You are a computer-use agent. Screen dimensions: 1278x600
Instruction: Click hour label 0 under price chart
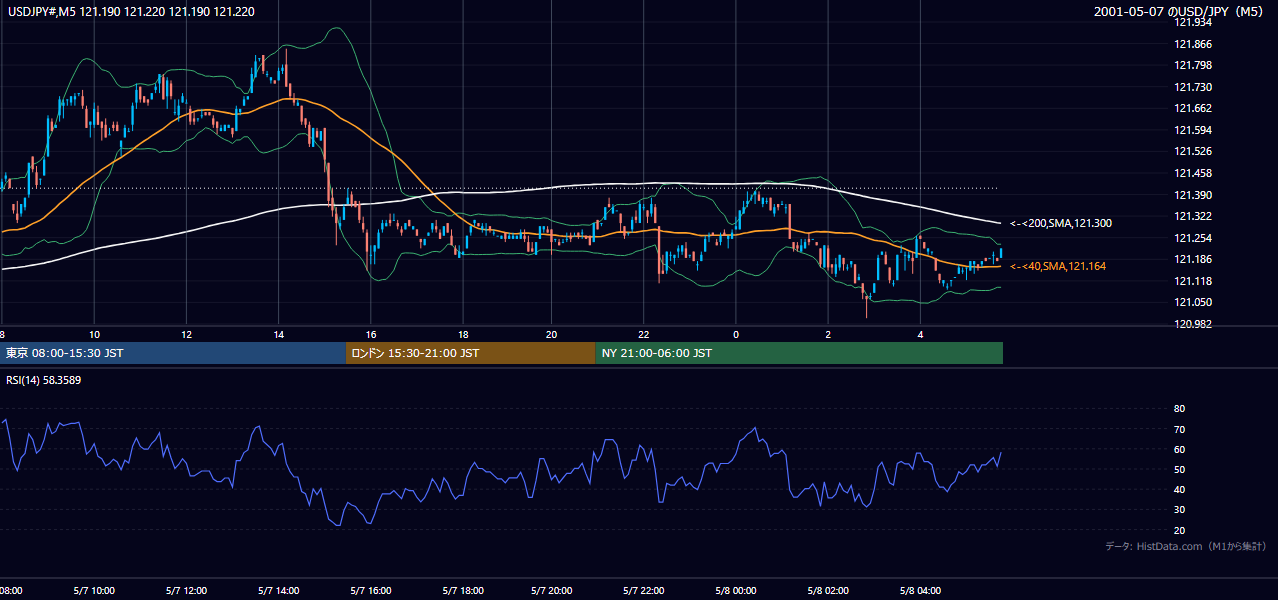[x=736, y=334]
